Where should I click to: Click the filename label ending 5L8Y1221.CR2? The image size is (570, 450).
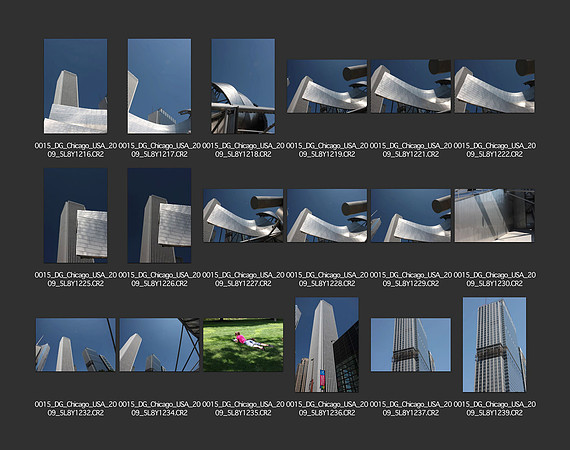point(411,150)
